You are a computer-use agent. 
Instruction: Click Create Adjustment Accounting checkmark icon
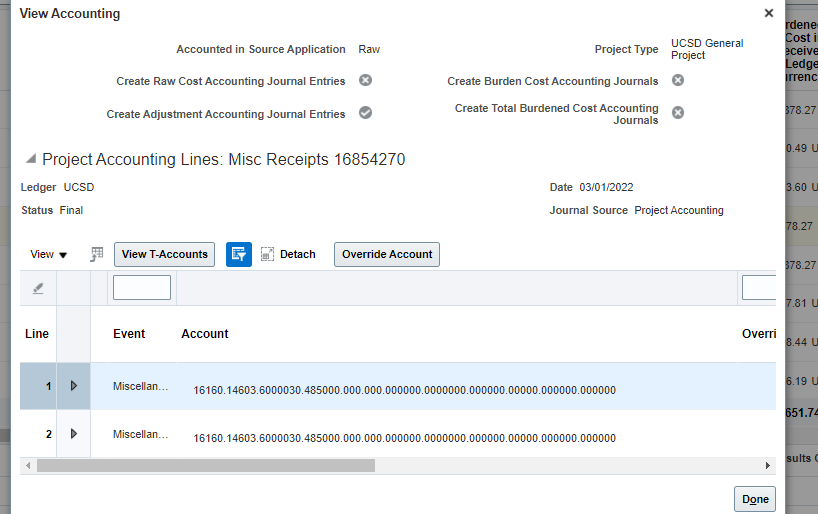tap(366, 113)
